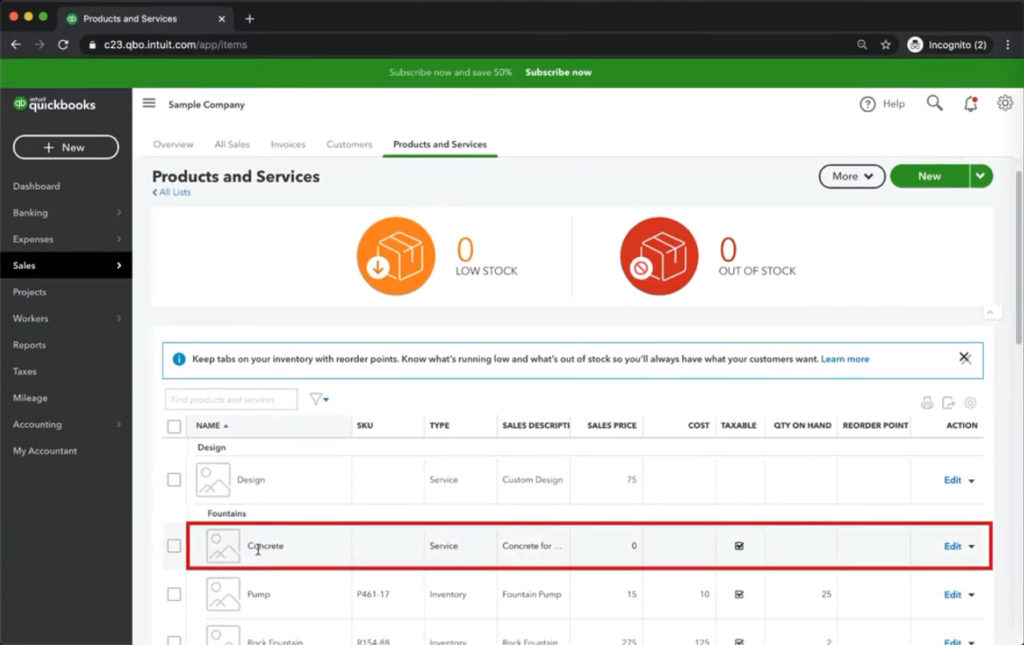Check the Concrete row checkbox
1024x645 pixels.
[174, 546]
